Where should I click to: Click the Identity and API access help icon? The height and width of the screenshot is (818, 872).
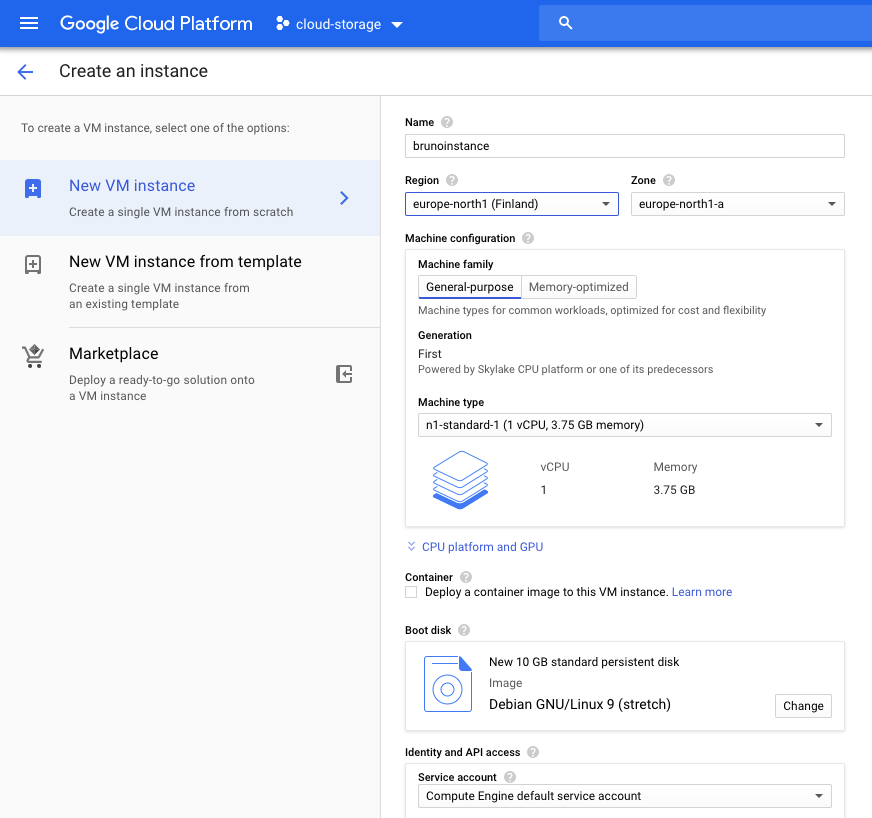[x=532, y=752]
